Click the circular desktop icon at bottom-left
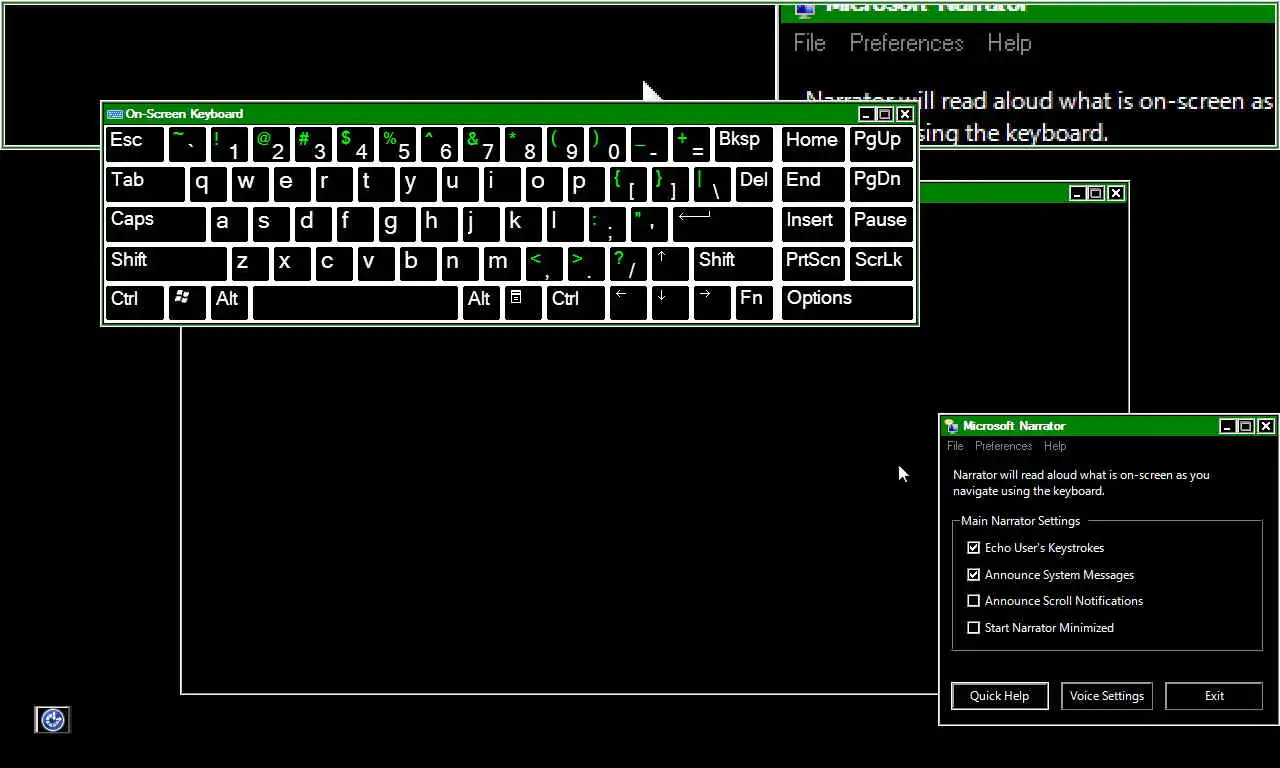 point(53,720)
